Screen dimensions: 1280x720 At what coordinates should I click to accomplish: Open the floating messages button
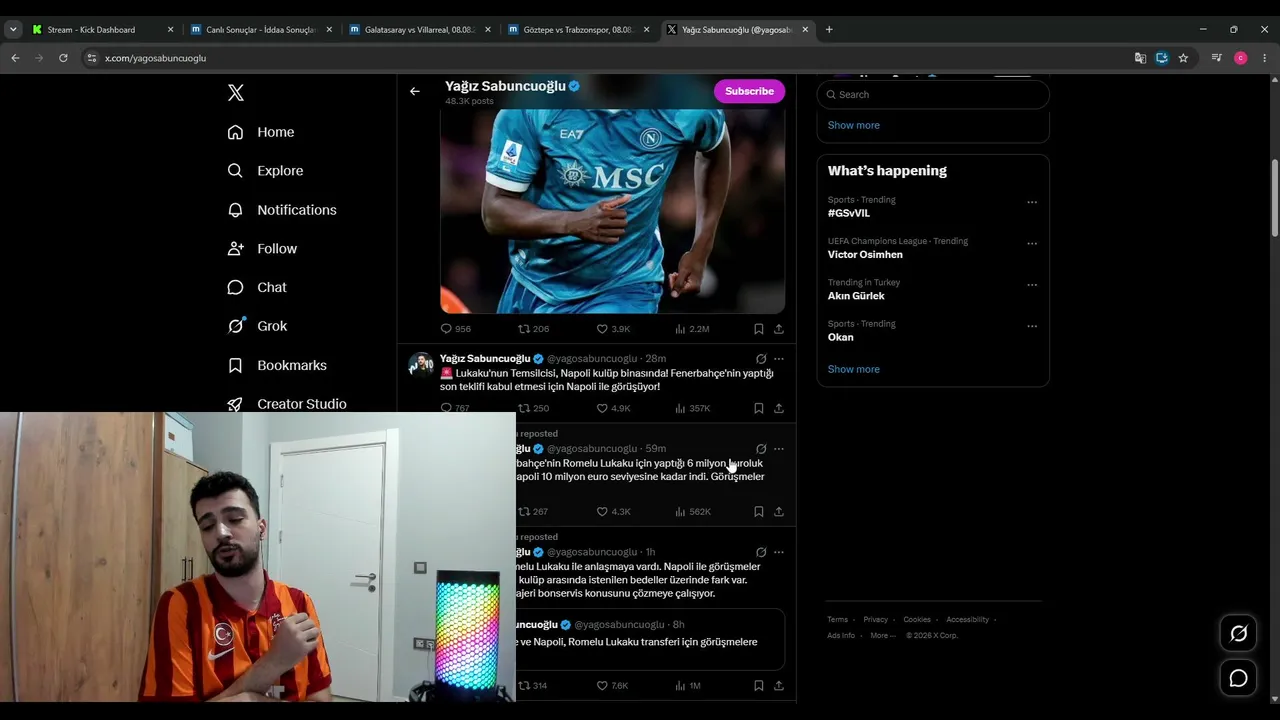click(1238, 678)
